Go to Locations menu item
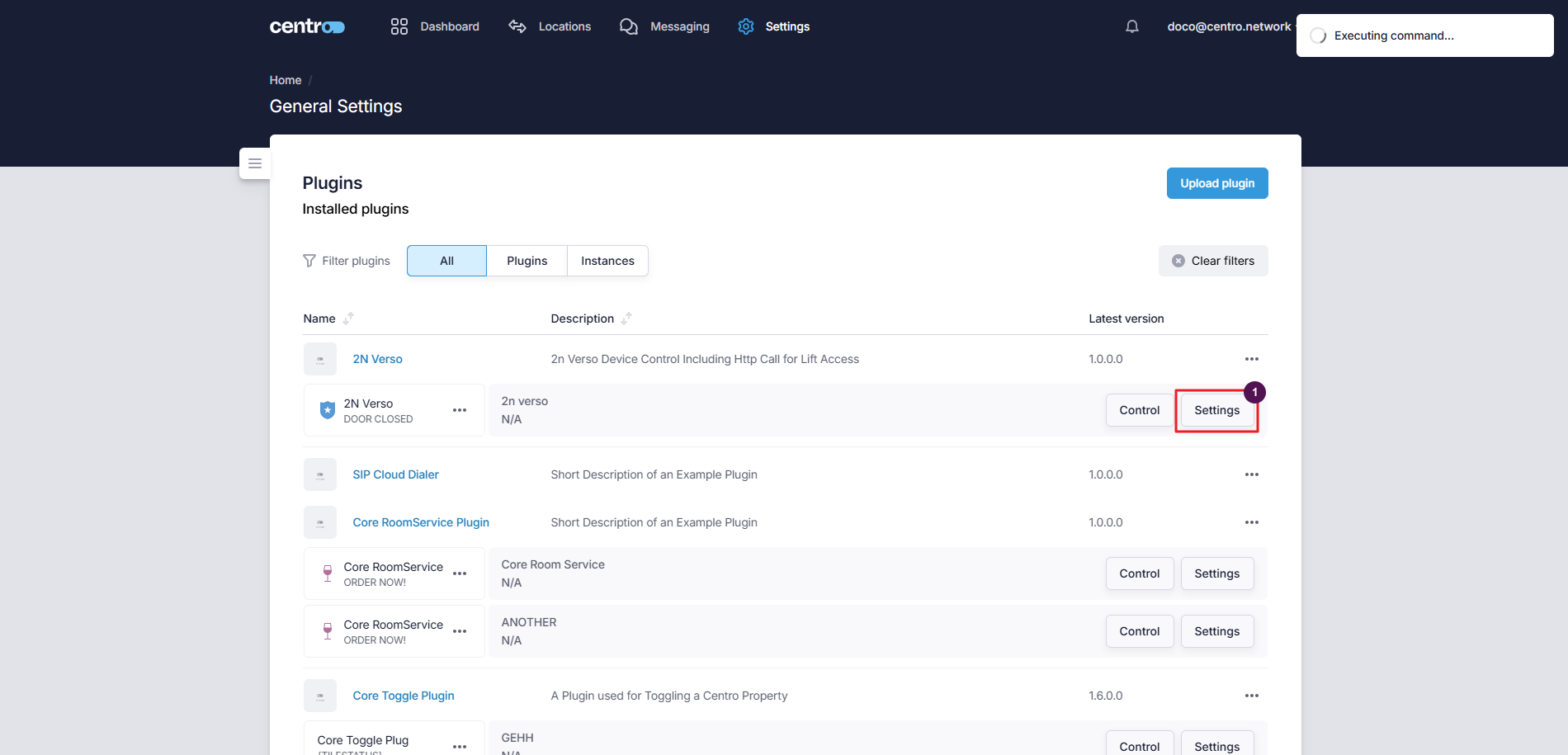Image resolution: width=1568 pixels, height=755 pixels. pyautogui.click(x=564, y=26)
